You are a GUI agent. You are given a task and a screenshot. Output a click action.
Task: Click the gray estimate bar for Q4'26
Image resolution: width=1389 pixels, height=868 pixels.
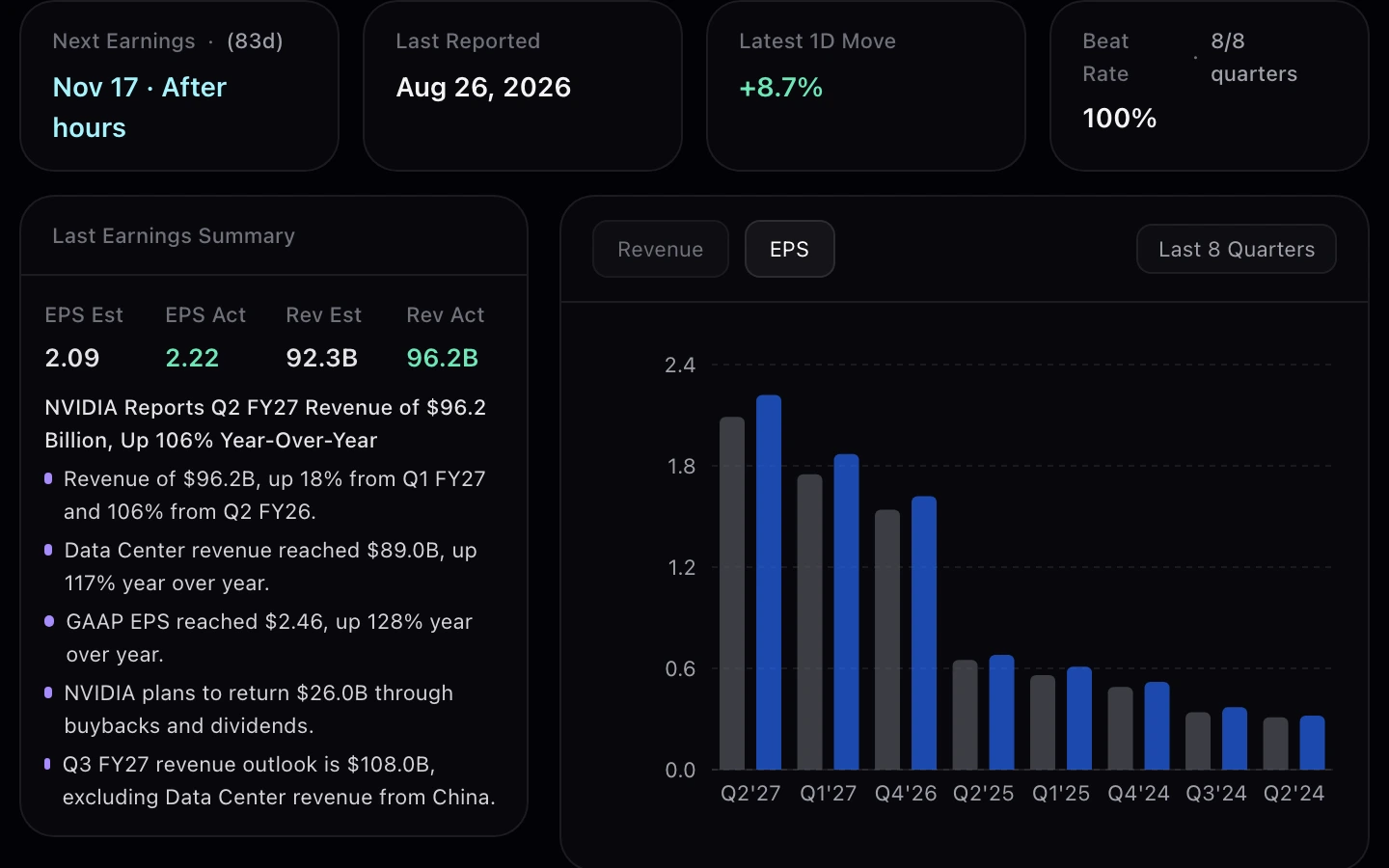coord(887,639)
